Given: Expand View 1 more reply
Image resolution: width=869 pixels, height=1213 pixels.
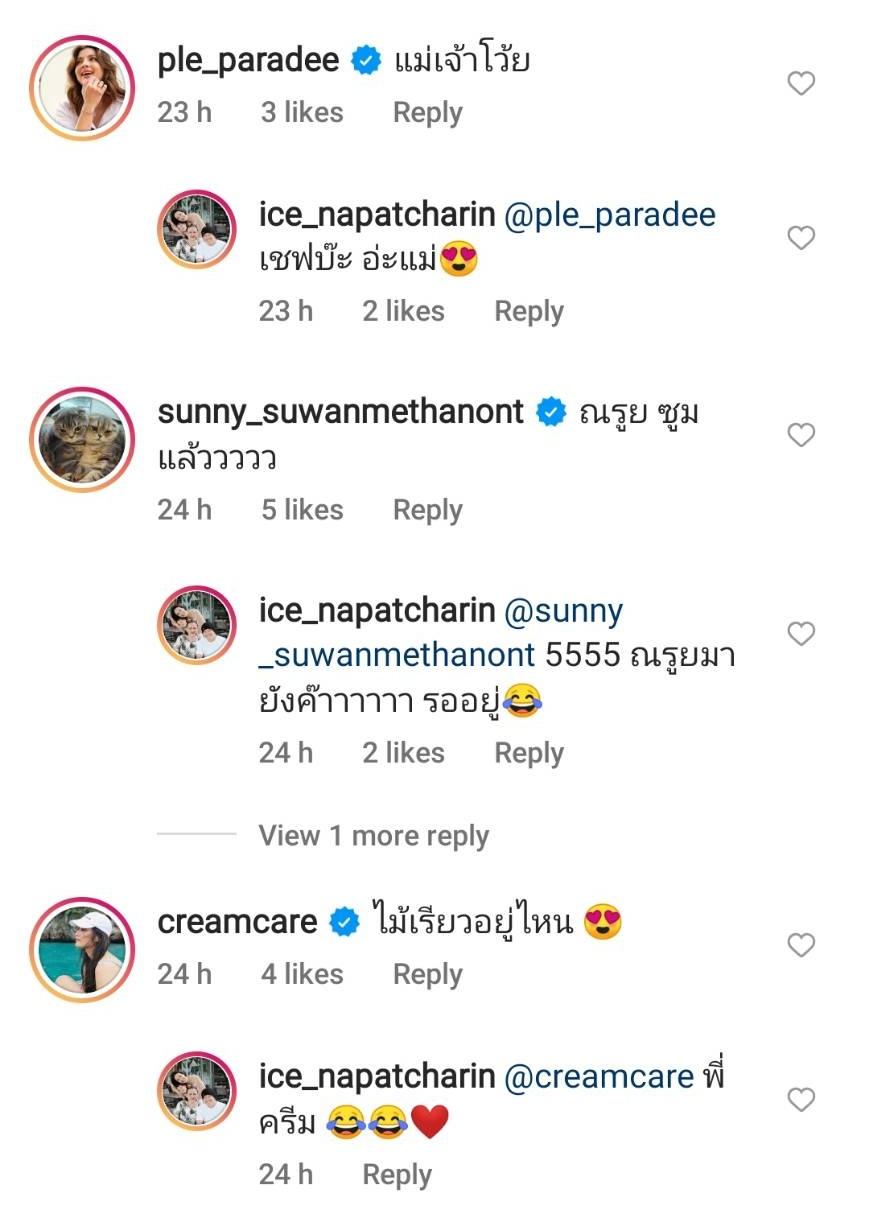Looking at the screenshot, I should pos(373,836).
